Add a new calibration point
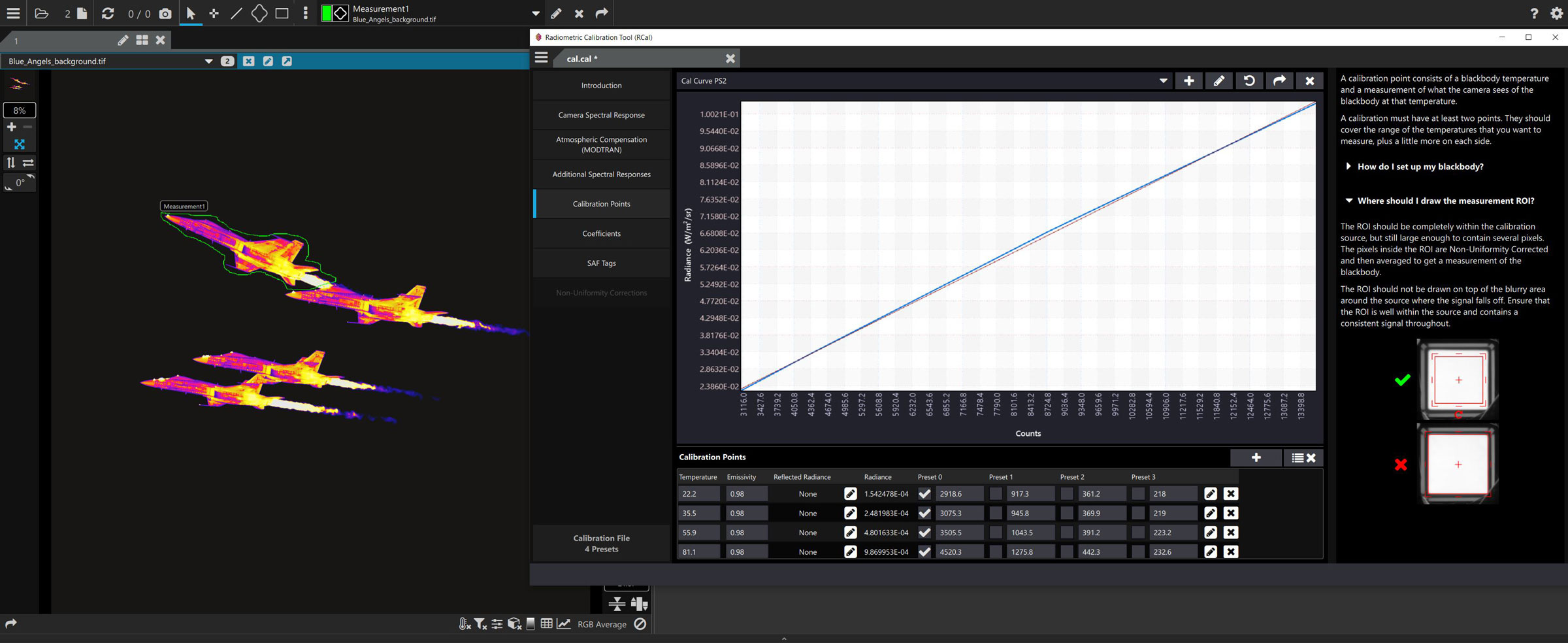Screen dimensions: 1568x643 pyautogui.click(x=1256, y=457)
